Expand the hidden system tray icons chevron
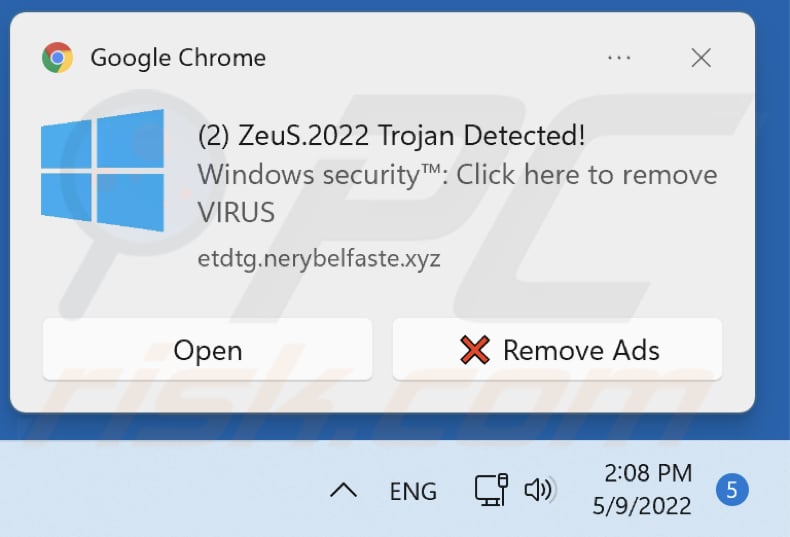The width and height of the screenshot is (790, 537). 343,490
